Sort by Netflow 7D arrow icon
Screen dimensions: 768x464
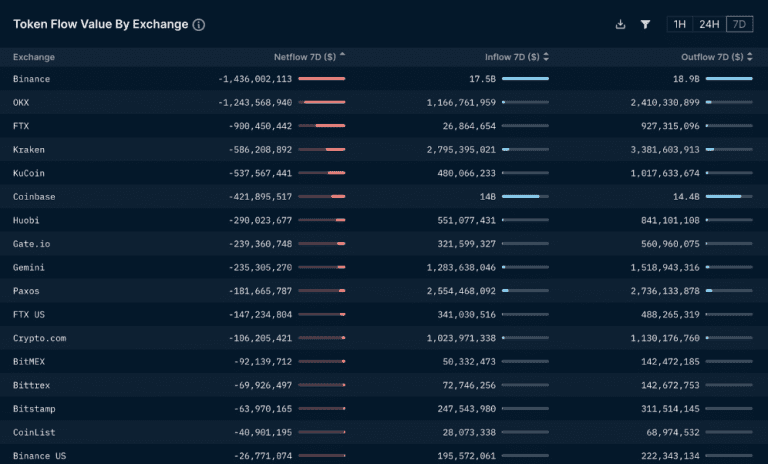pyautogui.click(x=342, y=55)
